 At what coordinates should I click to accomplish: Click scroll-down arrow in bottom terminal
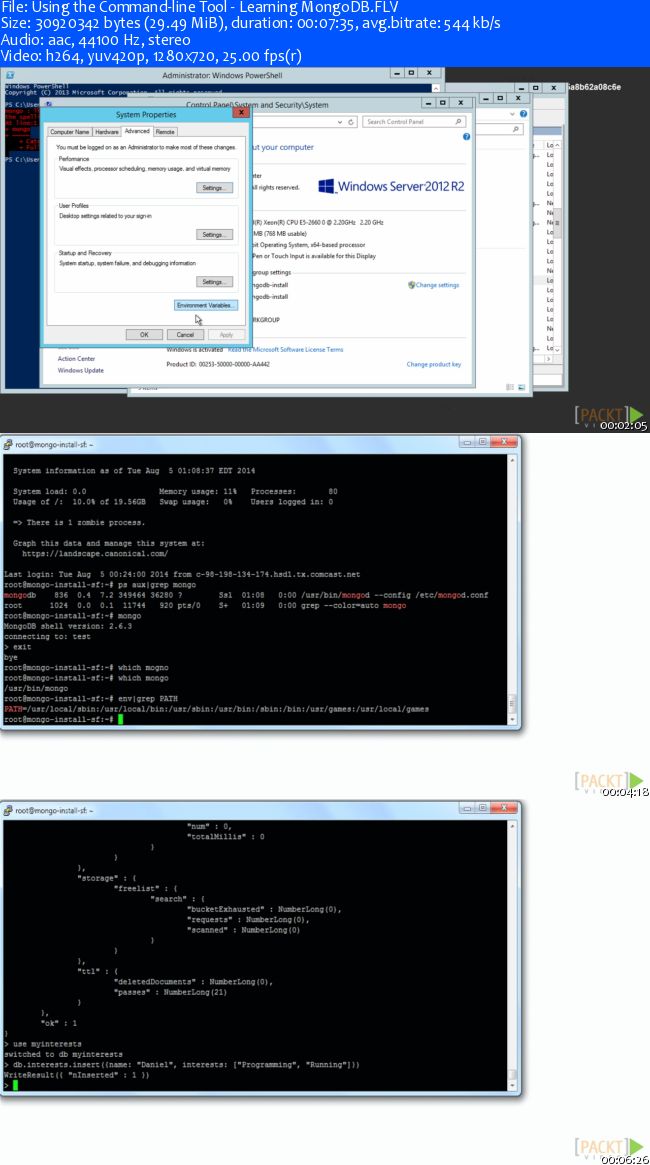pyautogui.click(x=513, y=1086)
